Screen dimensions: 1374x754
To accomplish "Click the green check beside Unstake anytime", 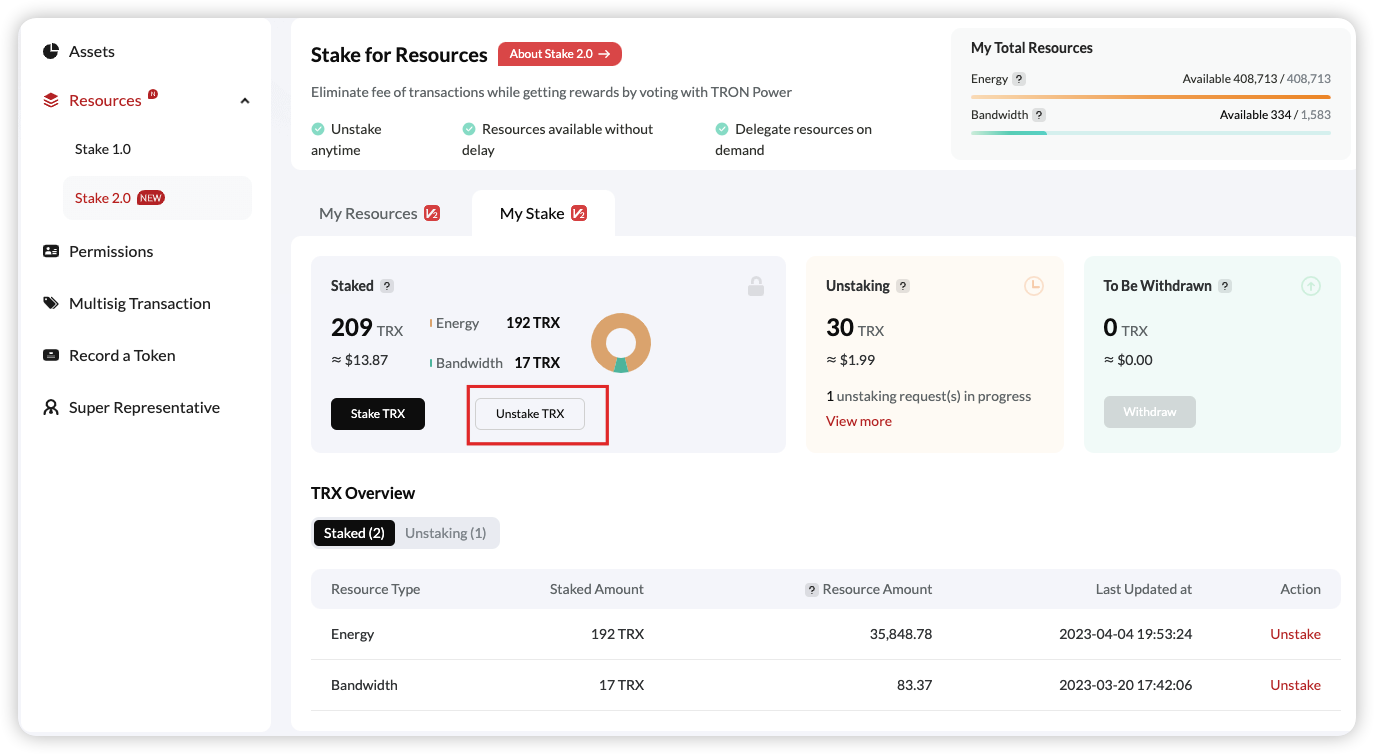I will [318, 129].
